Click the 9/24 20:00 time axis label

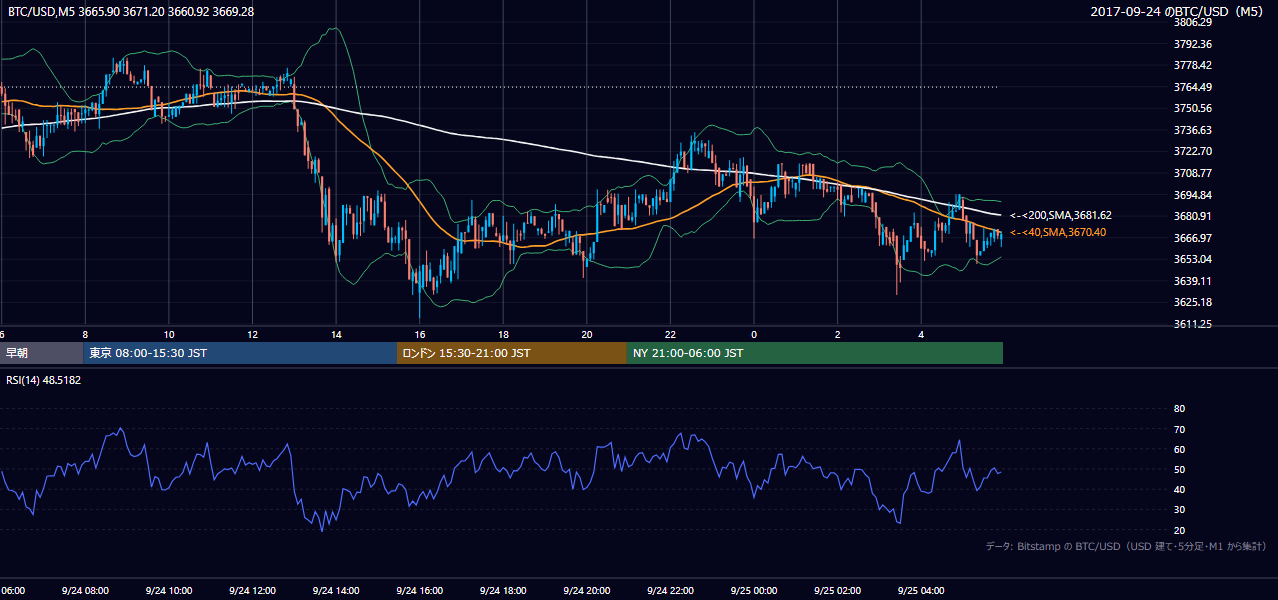click(586, 590)
